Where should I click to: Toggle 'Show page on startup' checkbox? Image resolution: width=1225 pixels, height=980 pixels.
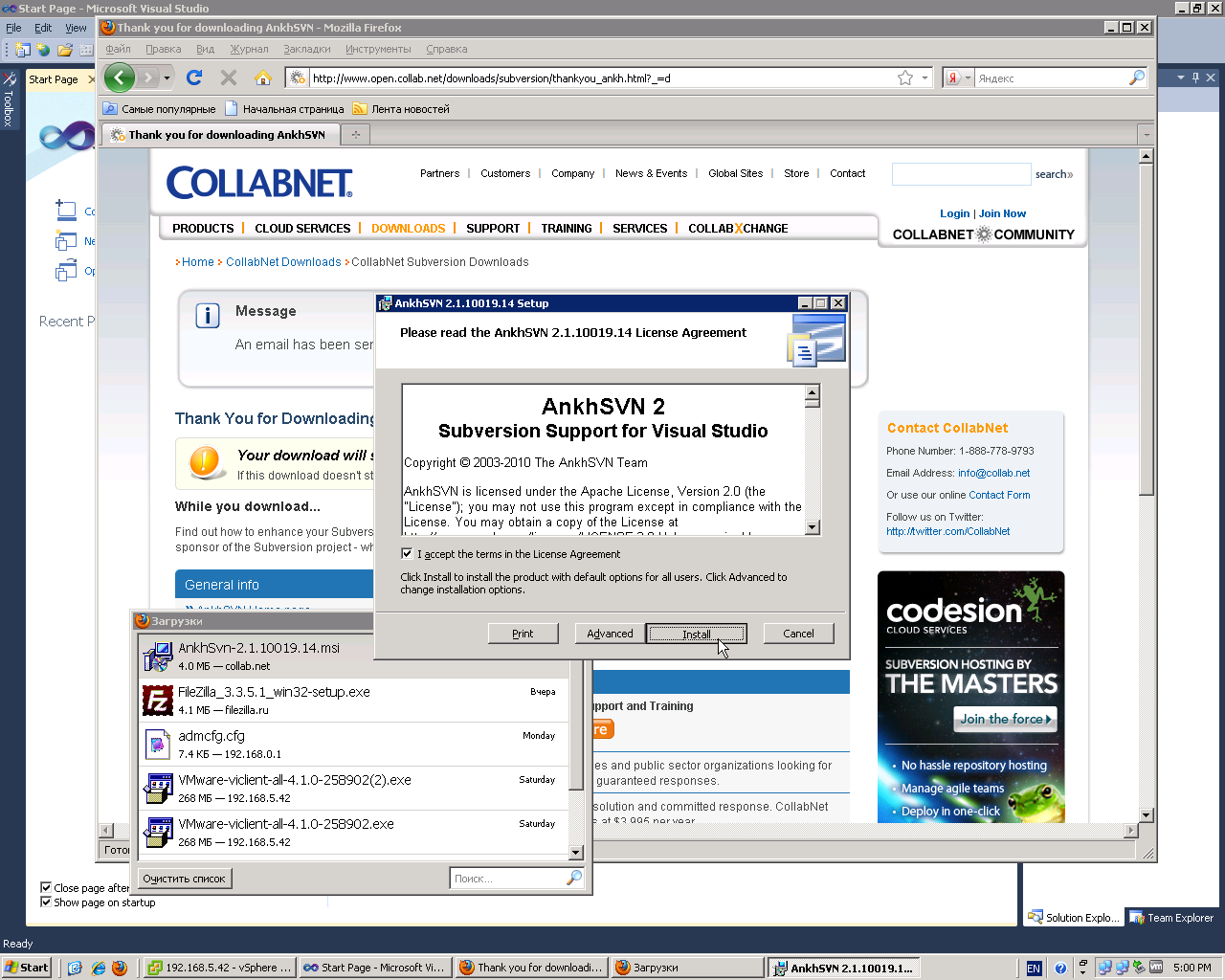pos(46,902)
